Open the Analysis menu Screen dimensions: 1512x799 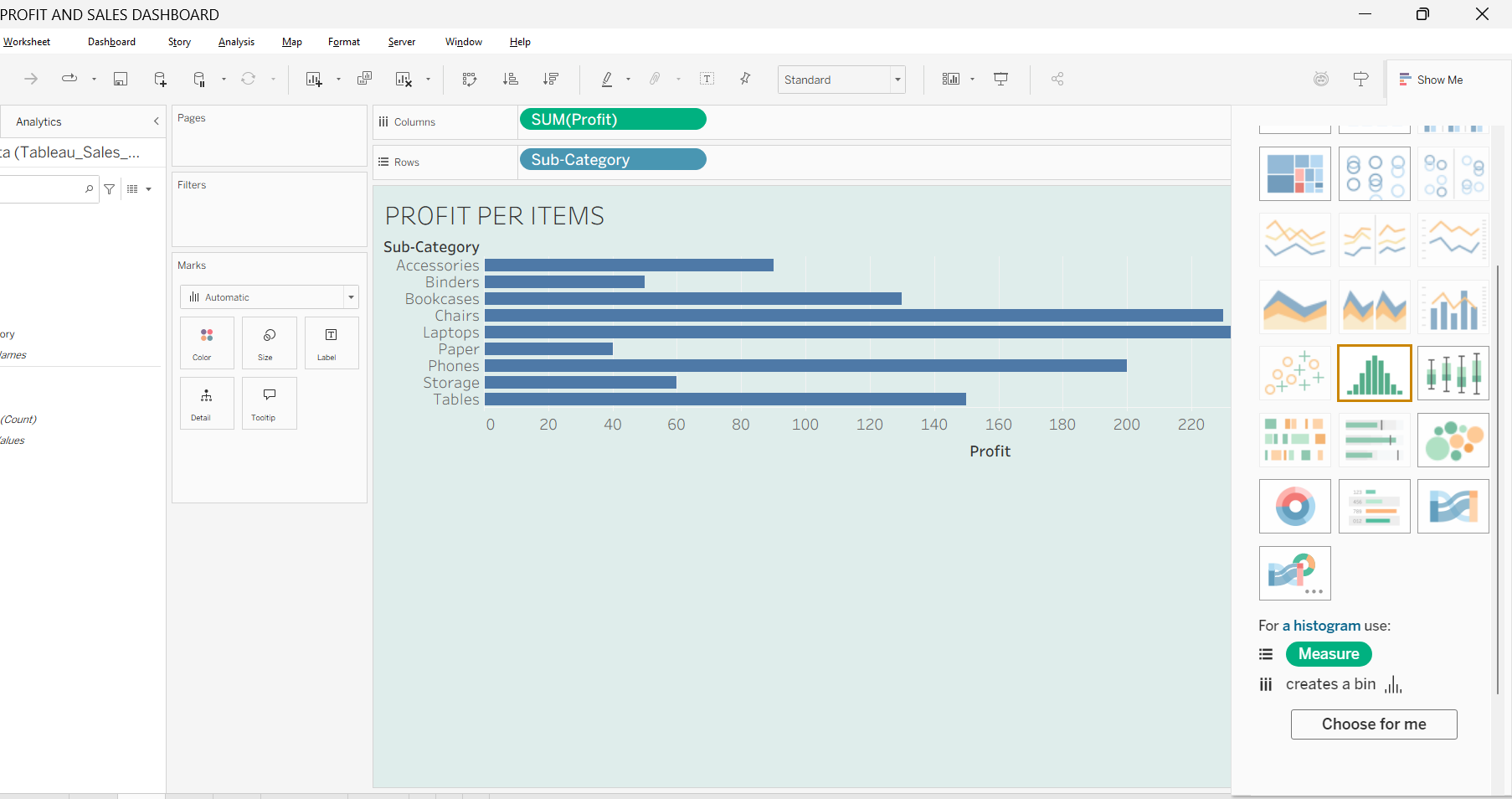236,42
